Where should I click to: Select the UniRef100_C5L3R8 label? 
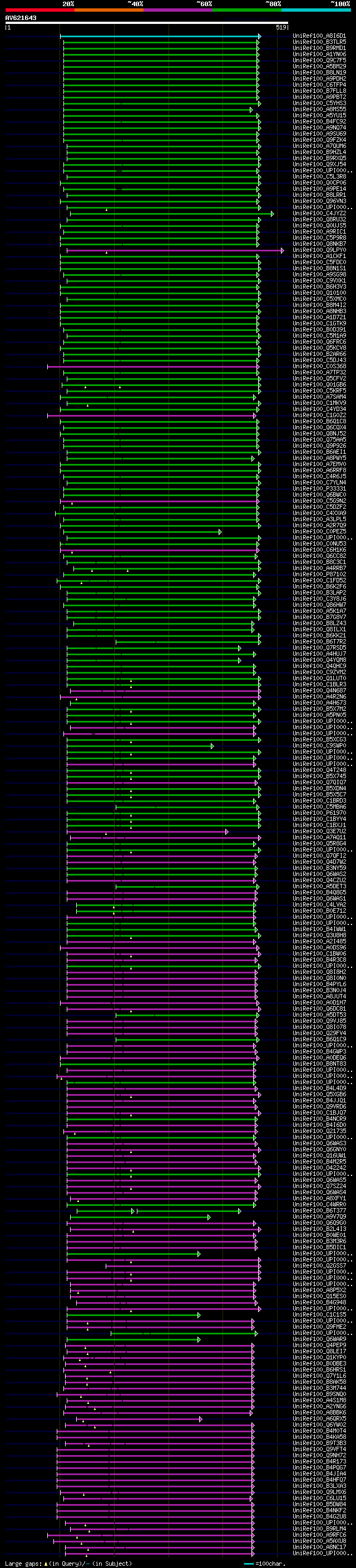click(319, 176)
